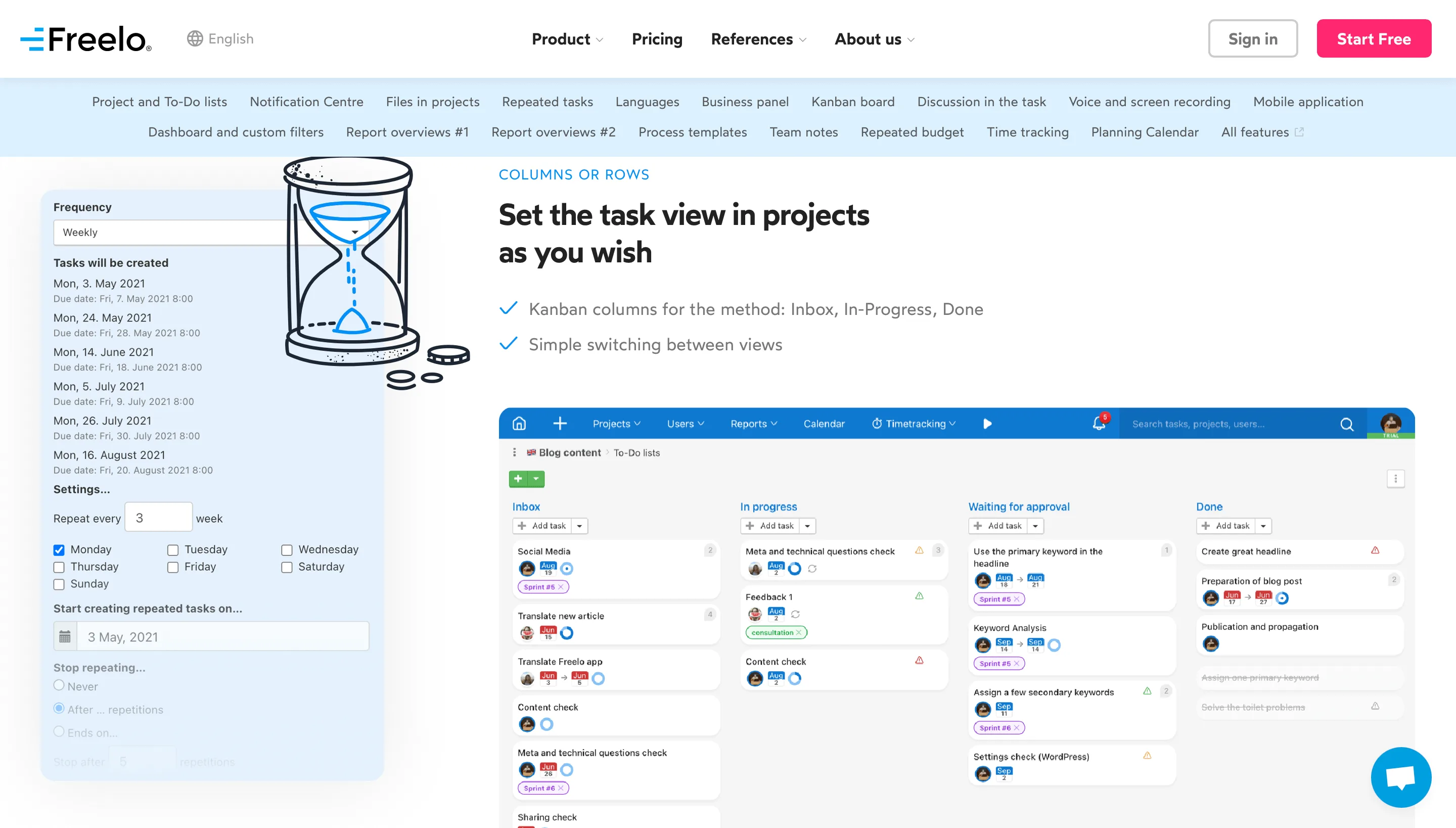Screen dimensions: 1456x828
Task: Expand the Timetracking dropdown
Action: pos(914,424)
